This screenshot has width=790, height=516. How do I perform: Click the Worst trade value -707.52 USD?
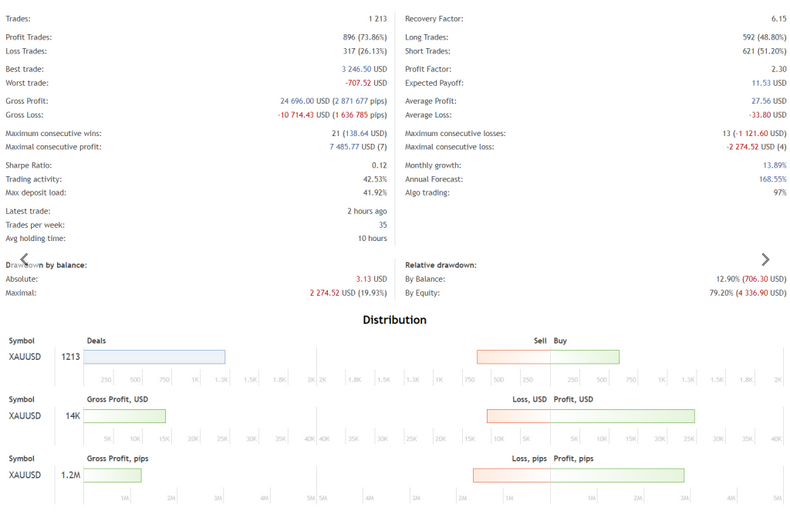coord(366,83)
